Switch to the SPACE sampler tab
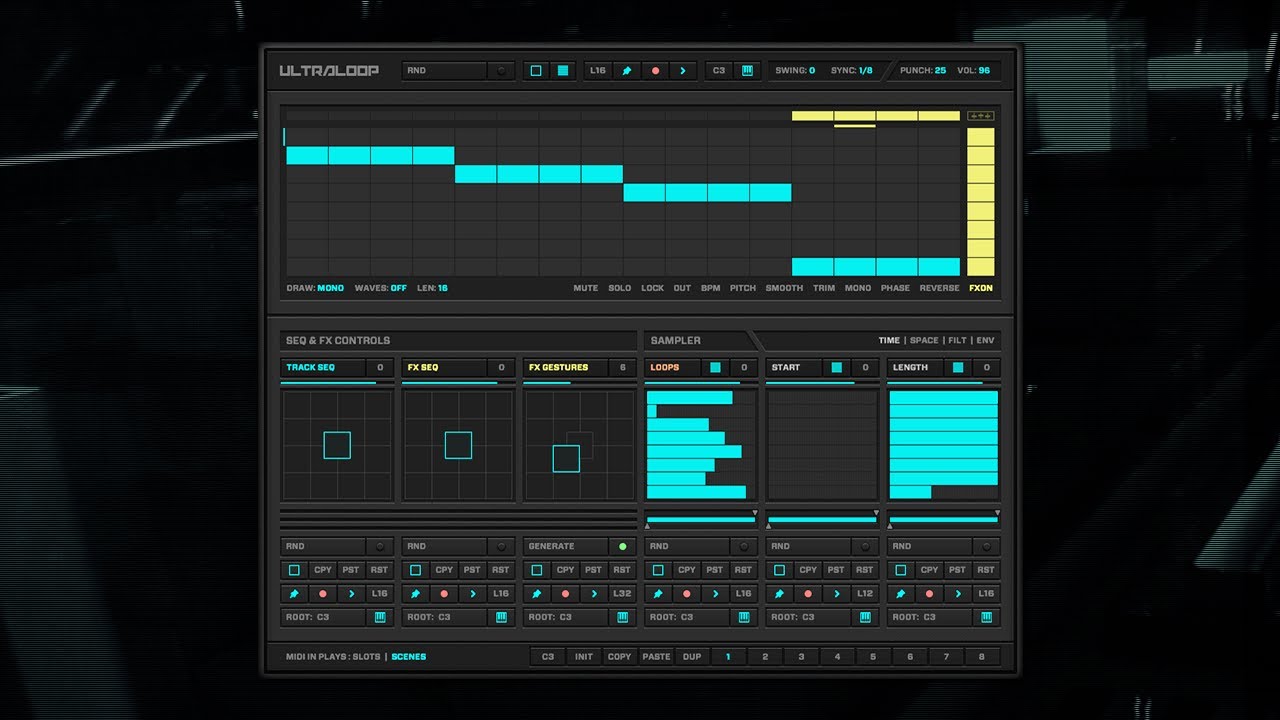This screenshot has width=1280, height=720. point(924,340)
